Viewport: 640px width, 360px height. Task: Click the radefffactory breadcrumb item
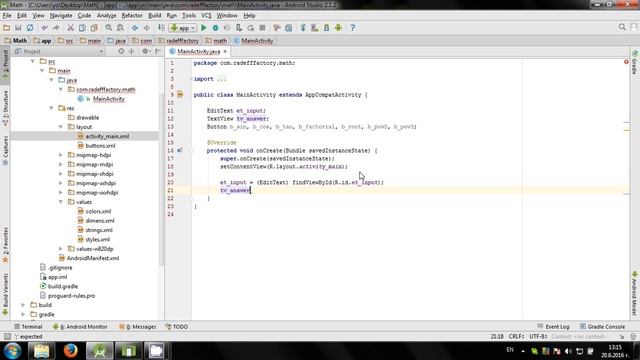click(x=179, y=41)
